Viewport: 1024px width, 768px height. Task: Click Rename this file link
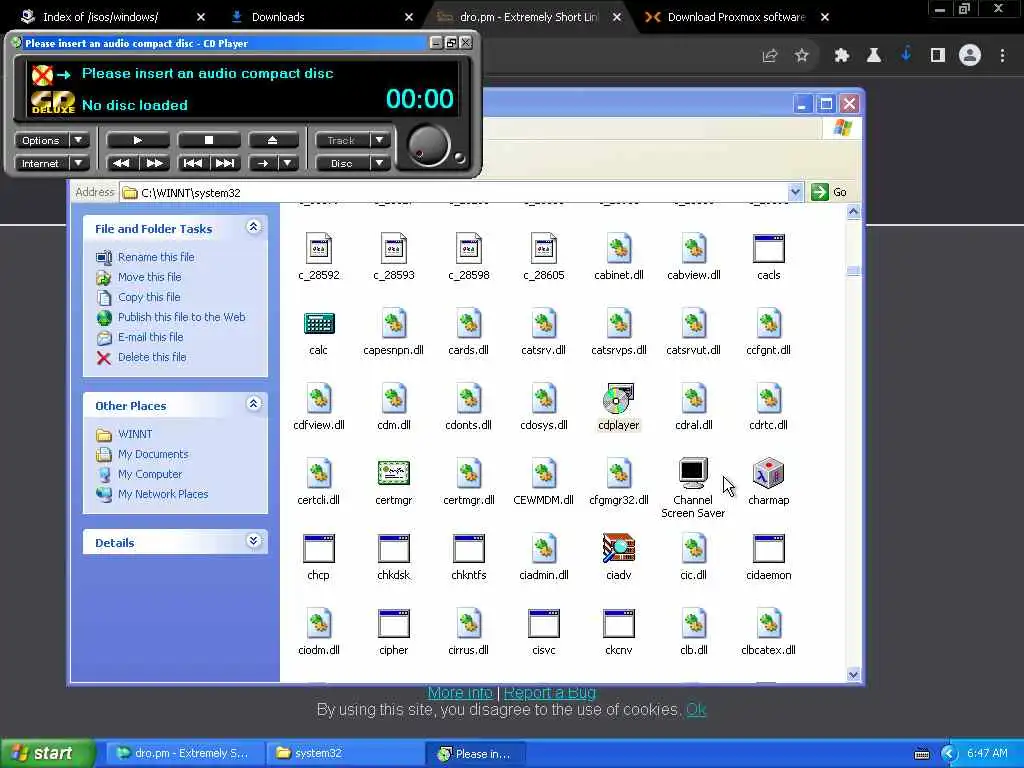(x=156, y=257)
